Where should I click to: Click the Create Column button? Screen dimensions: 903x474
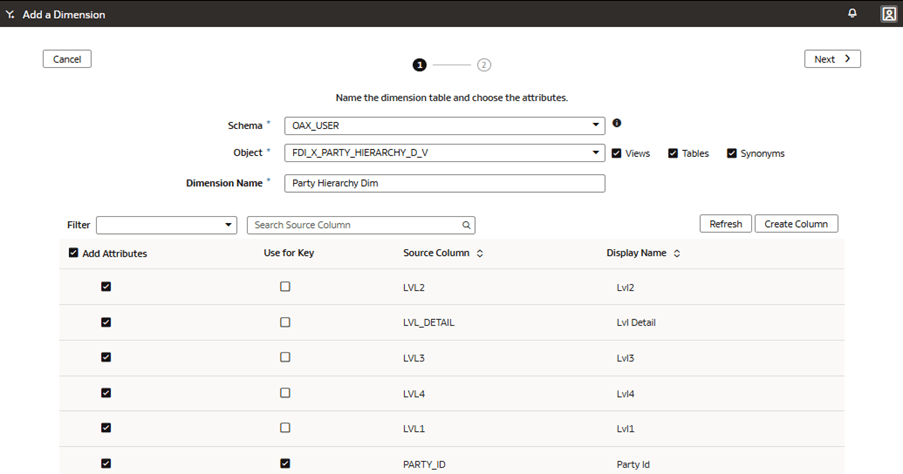[x=796, y=224]
